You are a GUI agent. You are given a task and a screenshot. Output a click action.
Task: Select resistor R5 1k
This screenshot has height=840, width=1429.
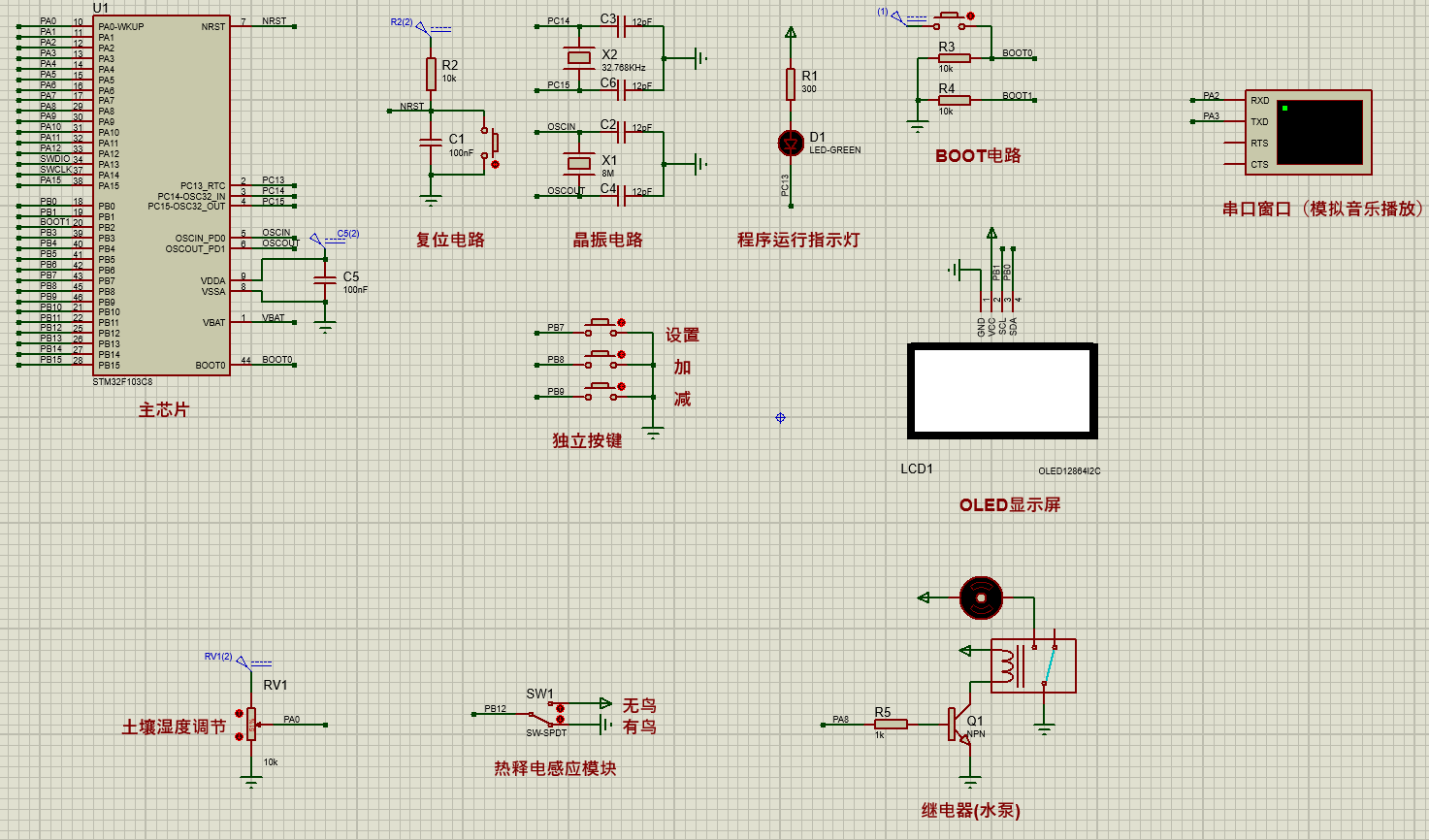click(x=891, y=724)
